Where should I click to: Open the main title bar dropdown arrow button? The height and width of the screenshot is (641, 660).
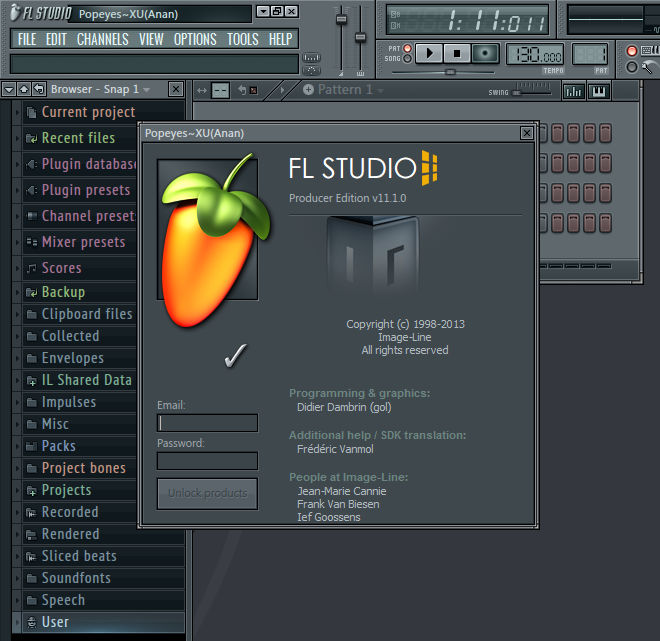[263, 11]
